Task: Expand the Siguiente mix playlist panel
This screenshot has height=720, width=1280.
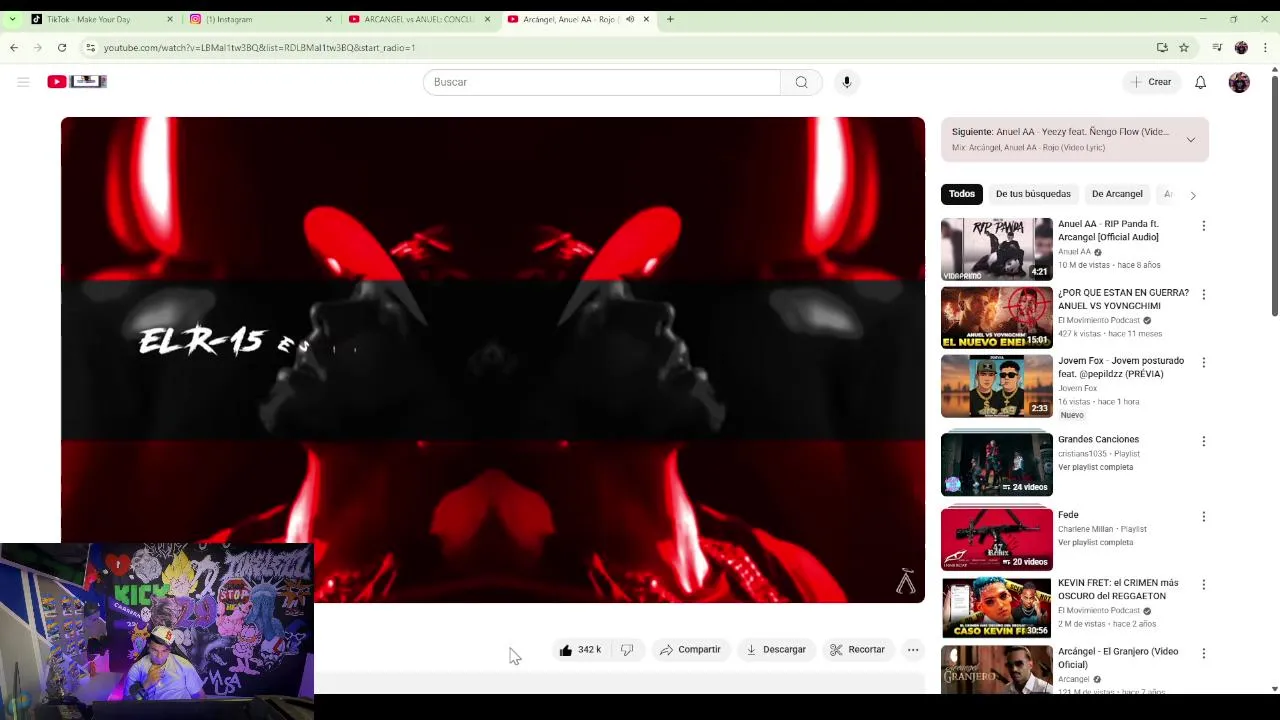Action: [x=1190, y=140]
